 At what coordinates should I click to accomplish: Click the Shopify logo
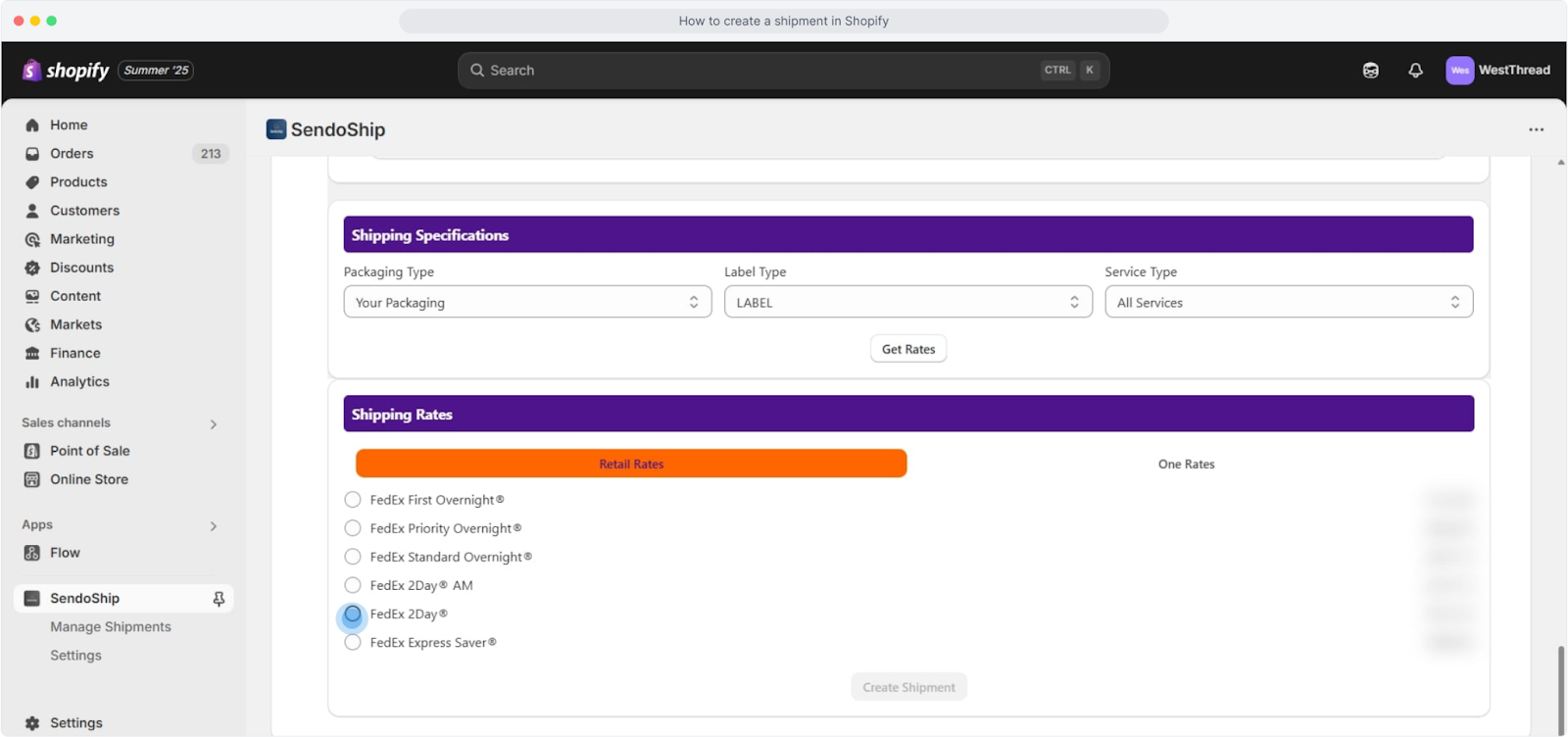66,71
